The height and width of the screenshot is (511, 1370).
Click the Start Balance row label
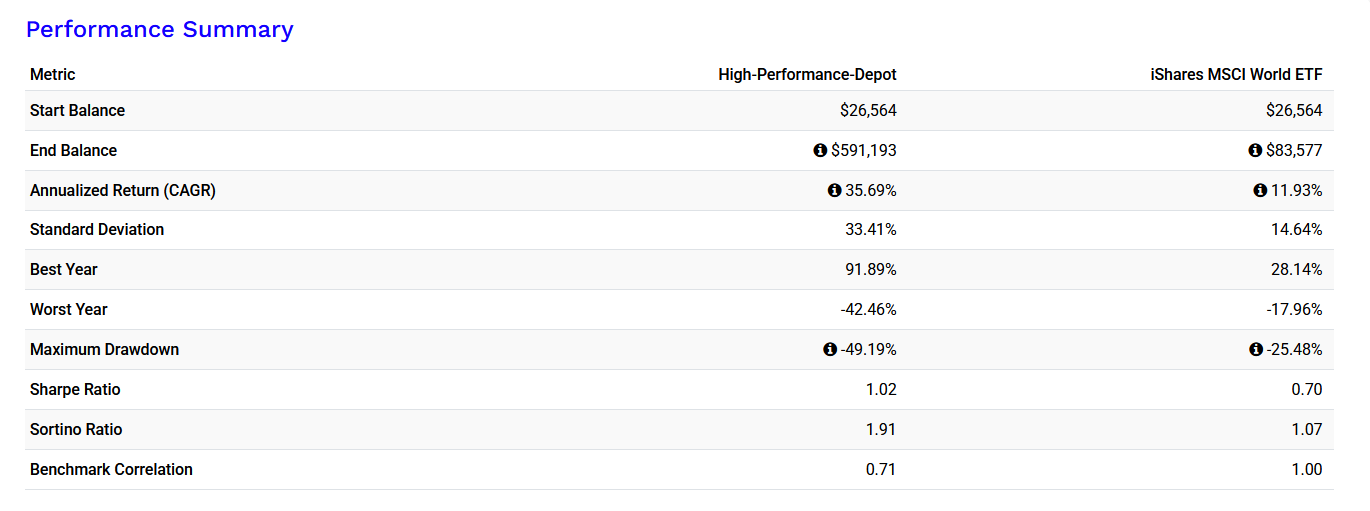click(77, 111)
